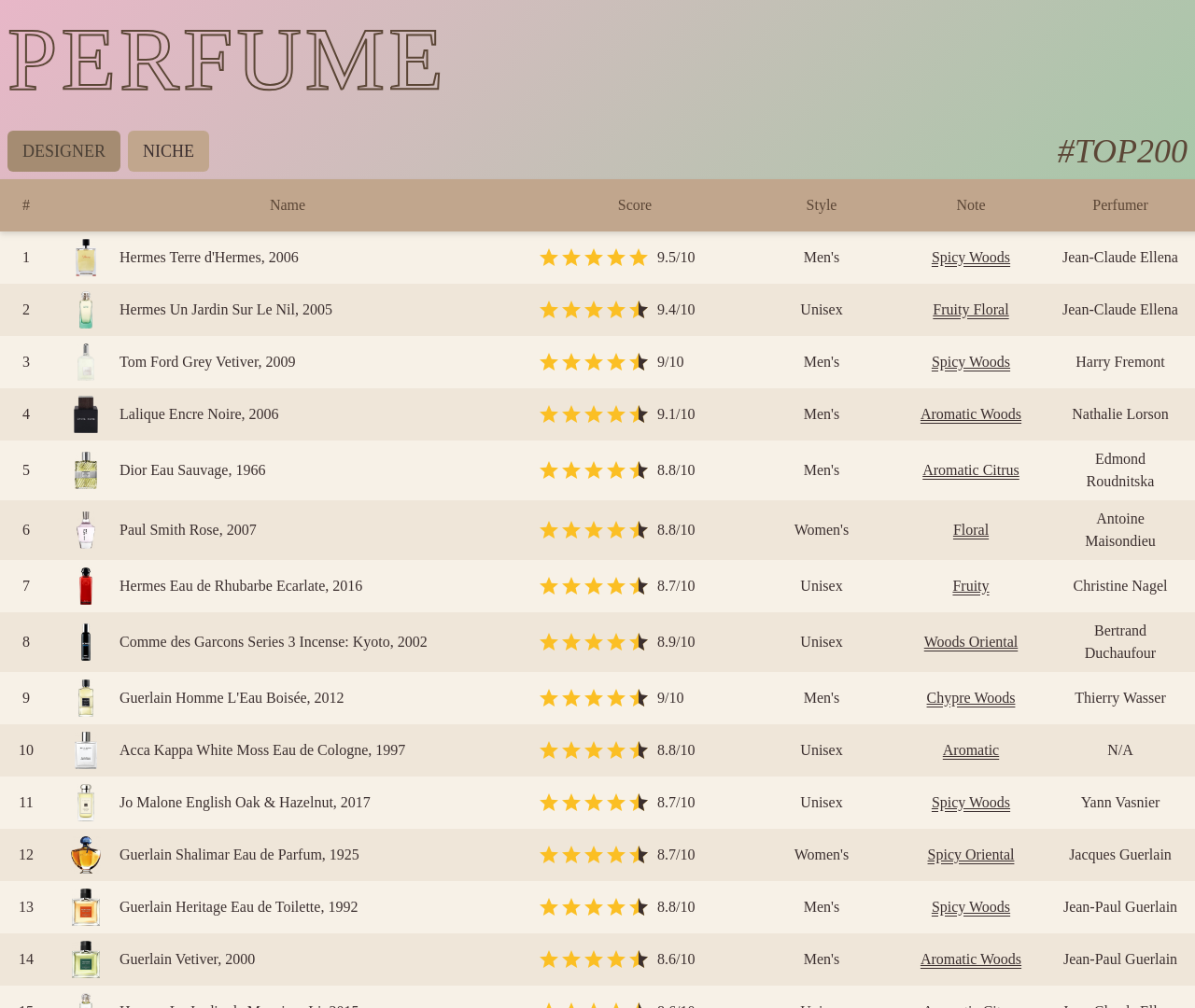
Task: Click the Jo Malone English Oak bottle image
Action: 86,803
